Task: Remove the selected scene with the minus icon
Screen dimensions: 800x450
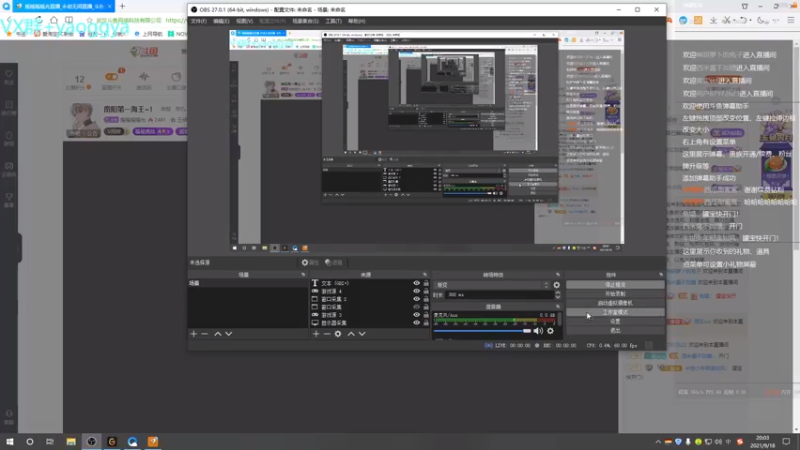Action: point(205,334)
